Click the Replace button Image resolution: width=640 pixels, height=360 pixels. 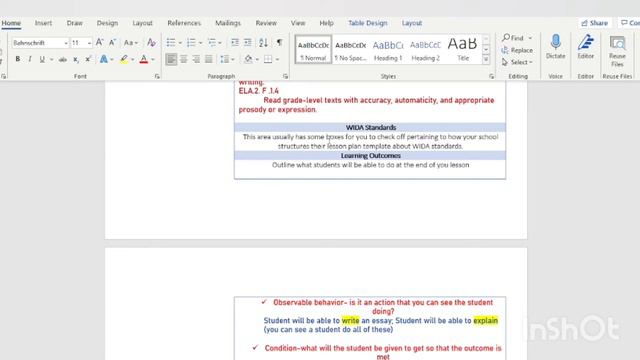pos(517,50)
